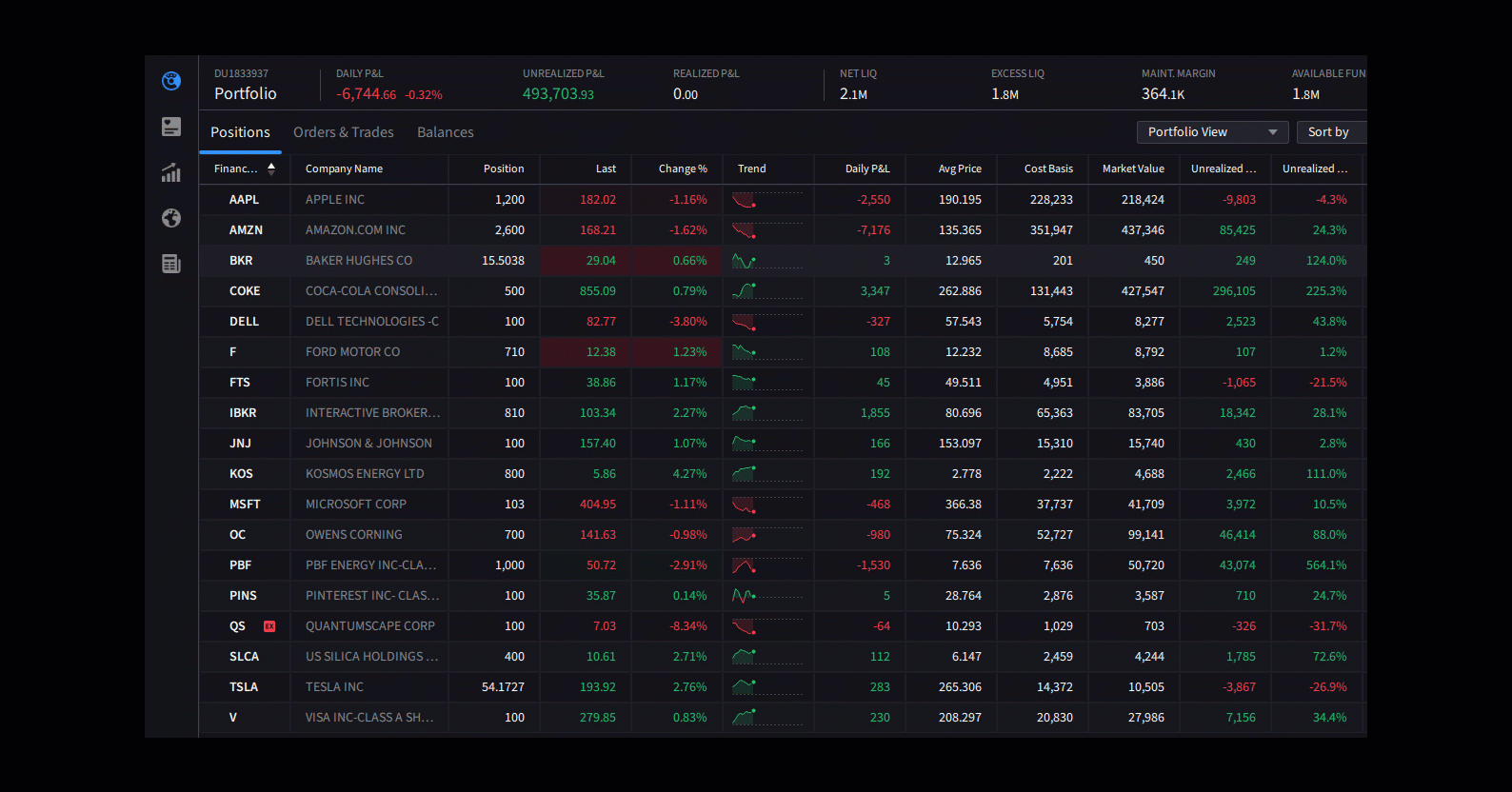Sort by Avg Price column header
This screenshot has width=1512, height=792.
[x=960, y=168]
